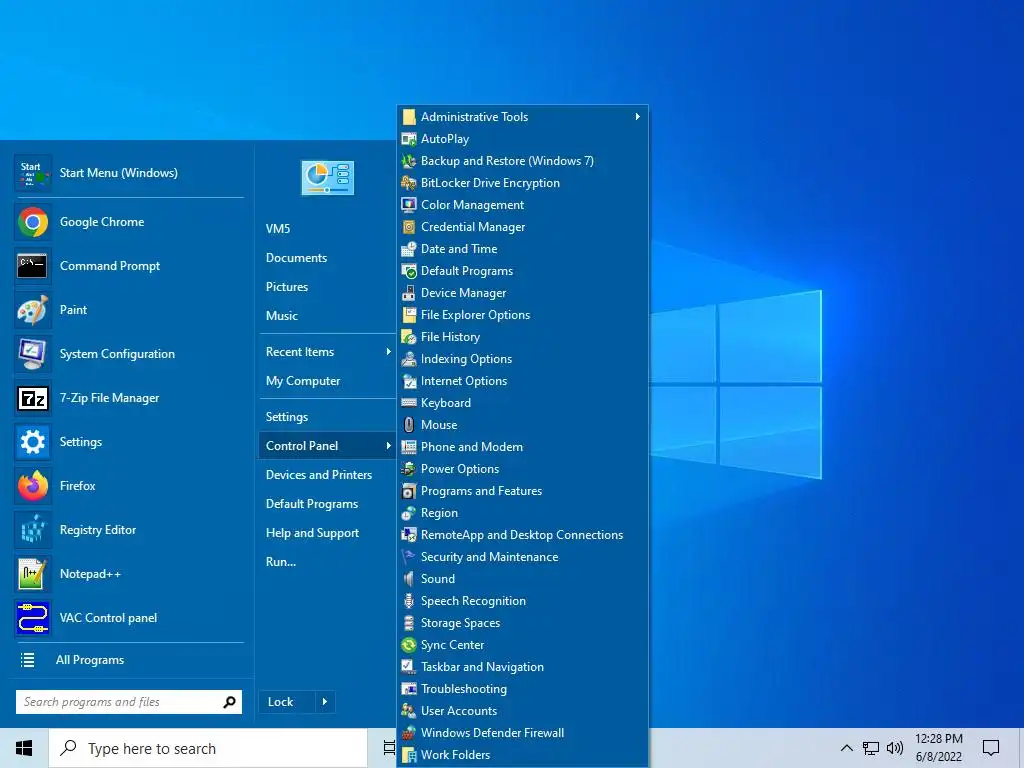Click the Windows Defender Firewall icon

409,733
